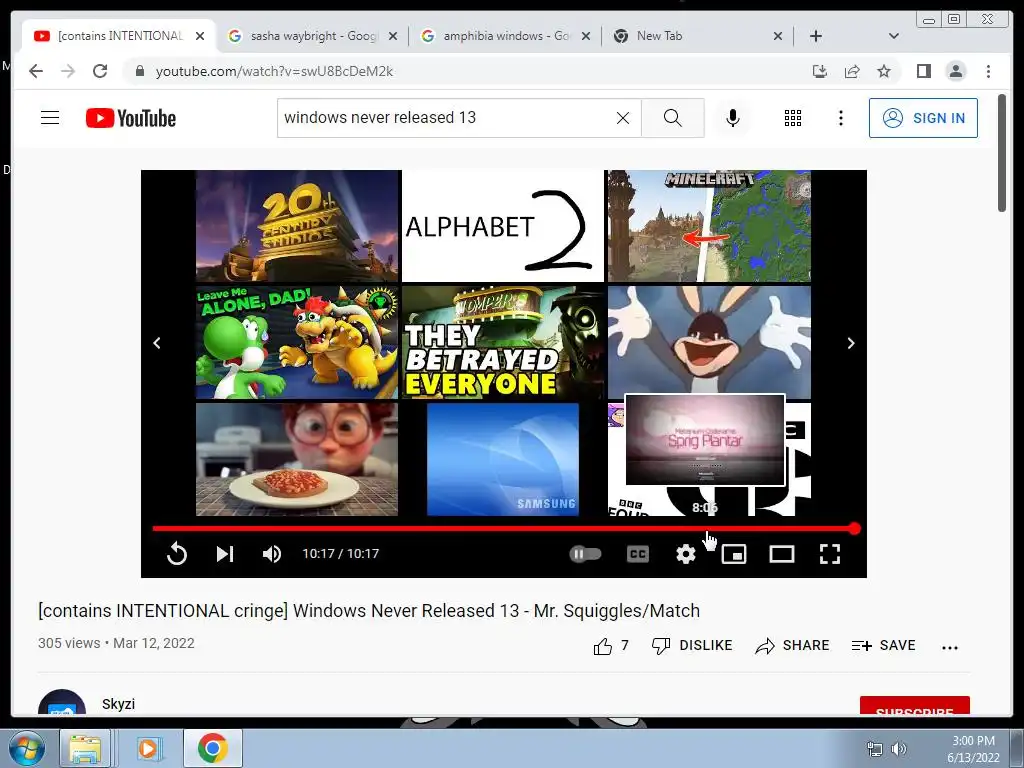The height and width of the screenshot is (768, 1024).
Task: Skip to the next video
Action: [225, 554]
